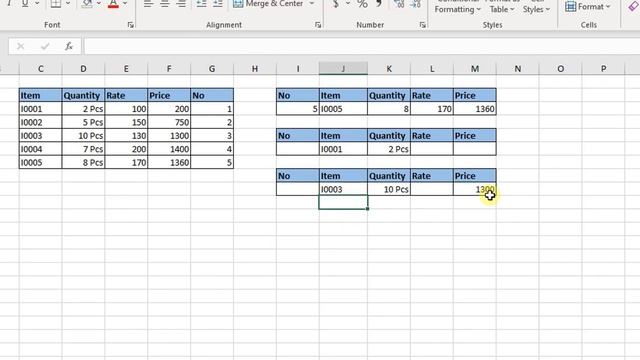Screen dimensions: 640x360
Task: Apply cell borders using the Borders icon
Action: click(56, 4)
